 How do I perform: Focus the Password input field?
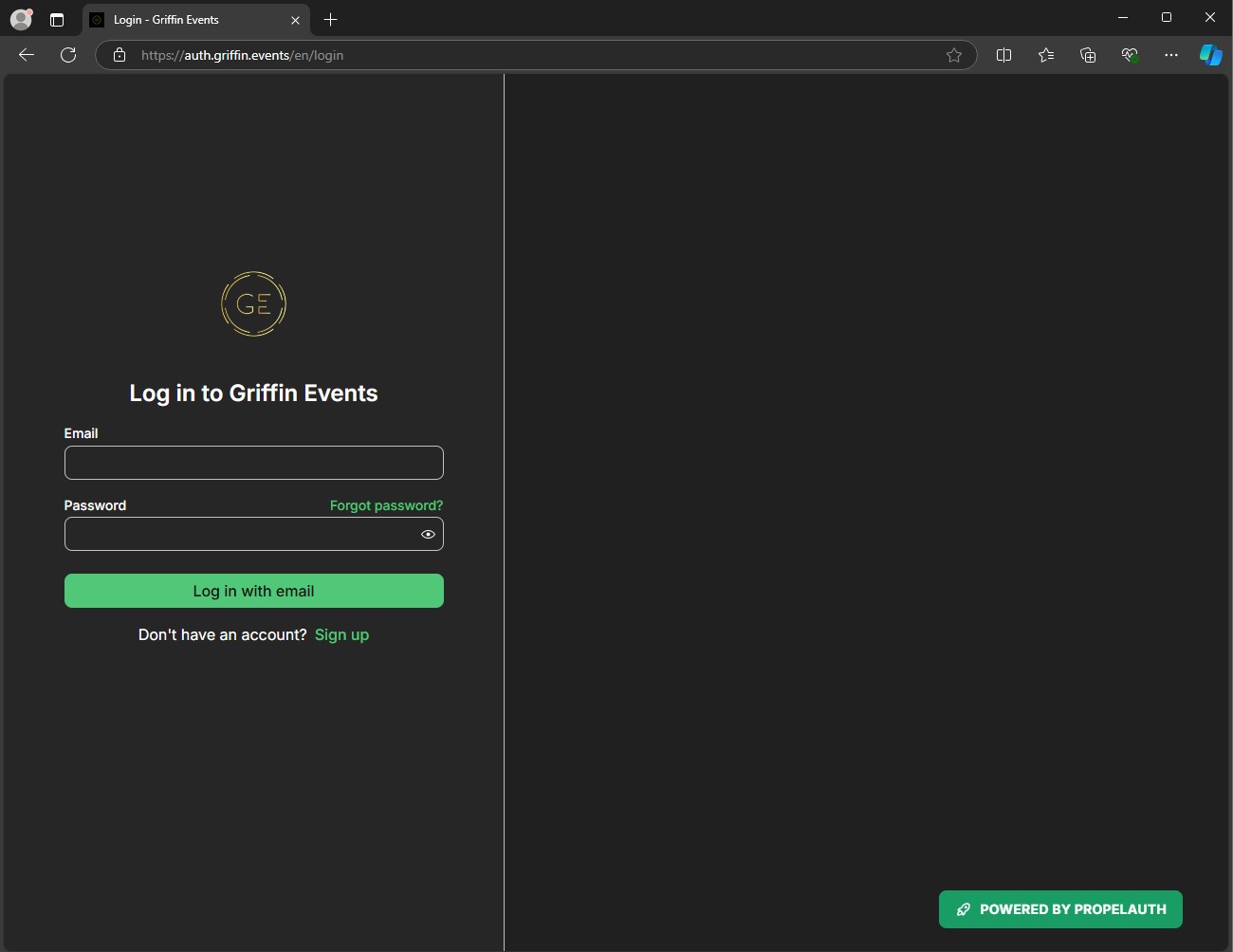pyautogui.click(x=253, y=534)
